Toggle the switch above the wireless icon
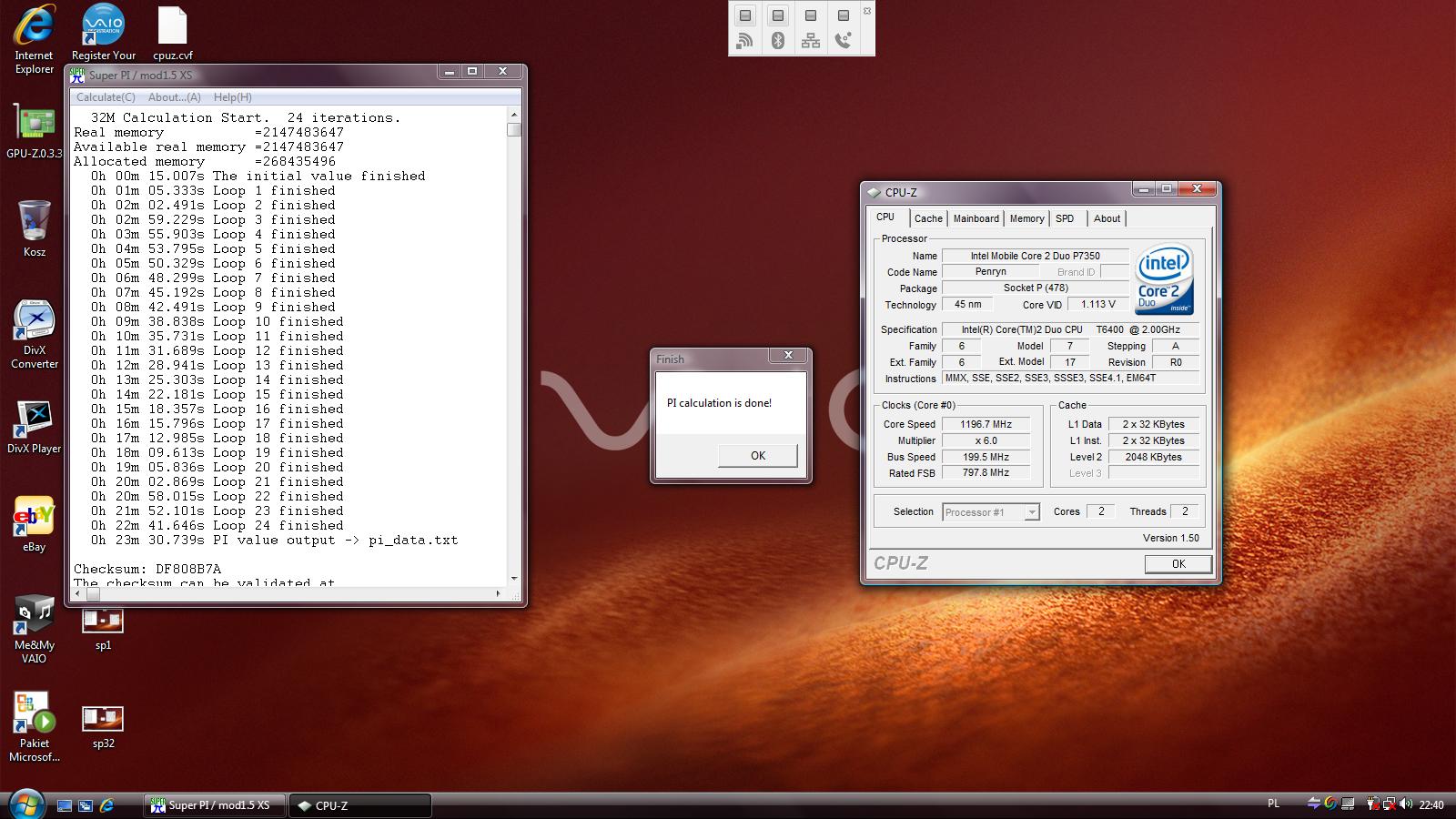The image size is (1456, 819). 745,15
